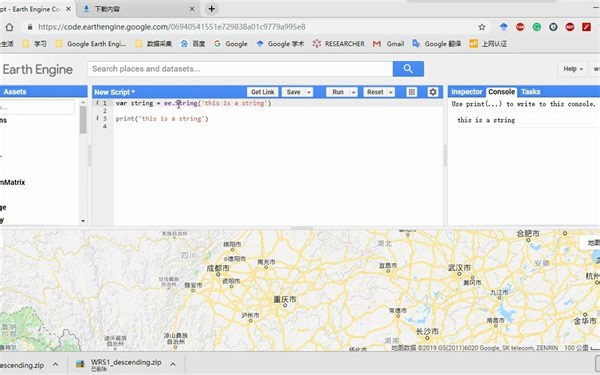Click the Reset button
This screenshot has height=375, width=600.
pyautogui.click(x=375, y=92)
